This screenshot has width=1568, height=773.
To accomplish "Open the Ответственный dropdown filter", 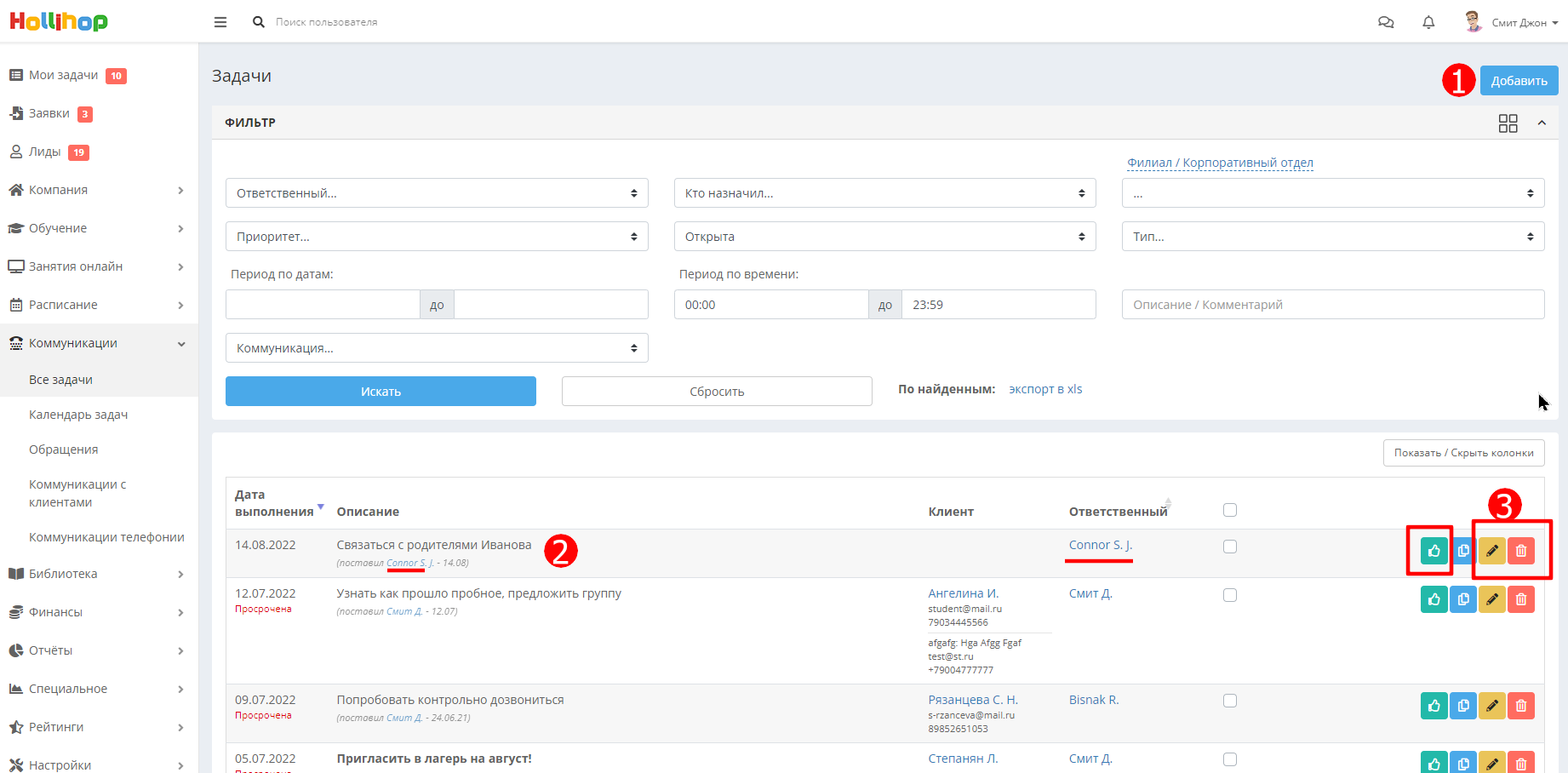I will click(x=437, y=193).
